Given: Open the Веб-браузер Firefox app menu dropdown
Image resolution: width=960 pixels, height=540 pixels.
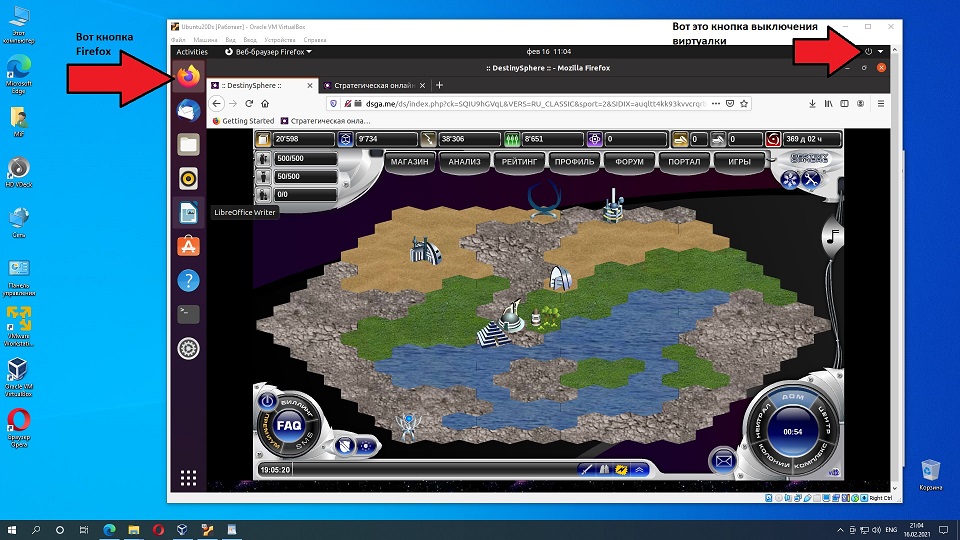Looking at the screenshot, I should [268, 52].
